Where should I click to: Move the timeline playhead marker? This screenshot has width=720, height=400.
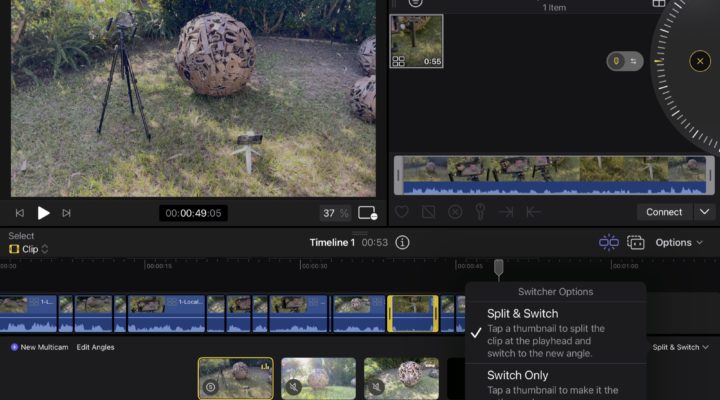[498, 267]
